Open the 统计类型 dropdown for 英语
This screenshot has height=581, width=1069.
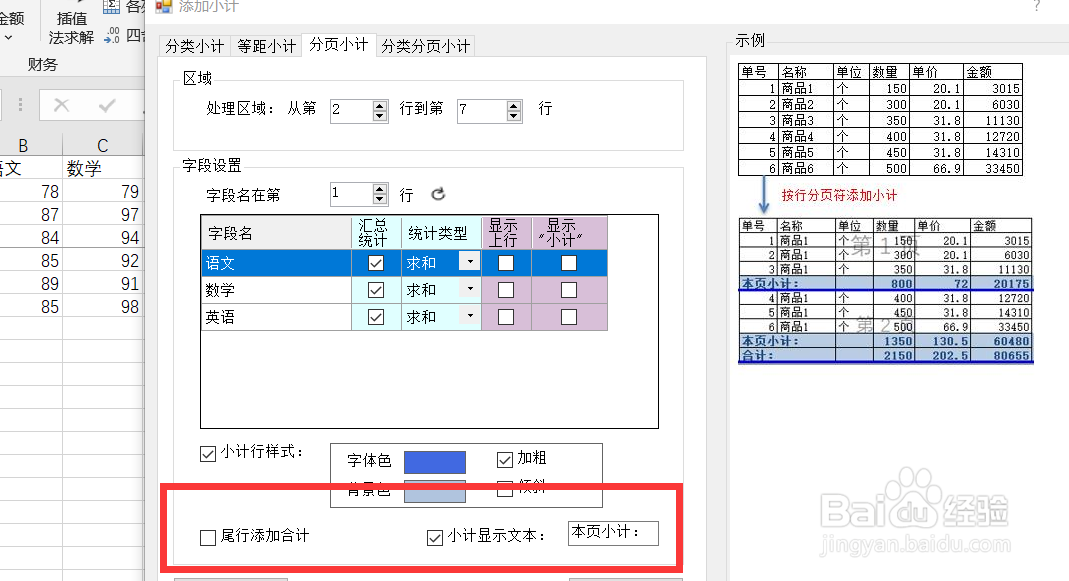[x=470, y=316]
